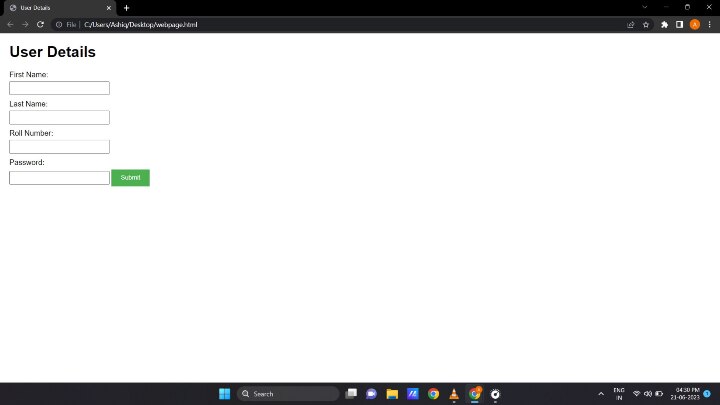Toggle the Chrome side panel

(x=680, y=25)
